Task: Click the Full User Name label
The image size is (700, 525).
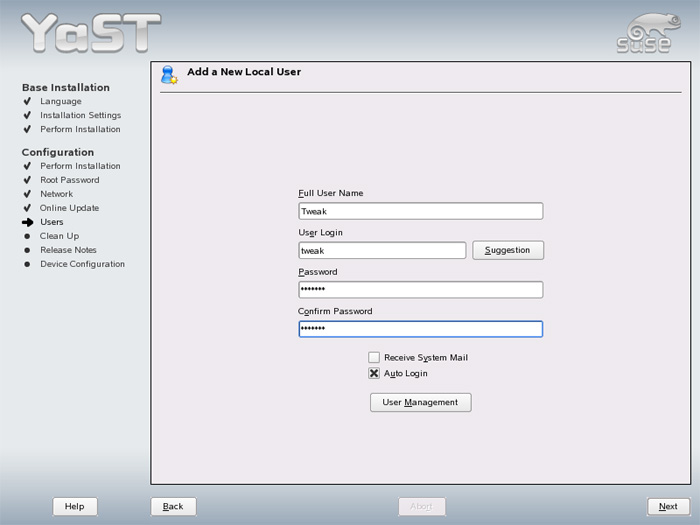Action: (331, 193)
